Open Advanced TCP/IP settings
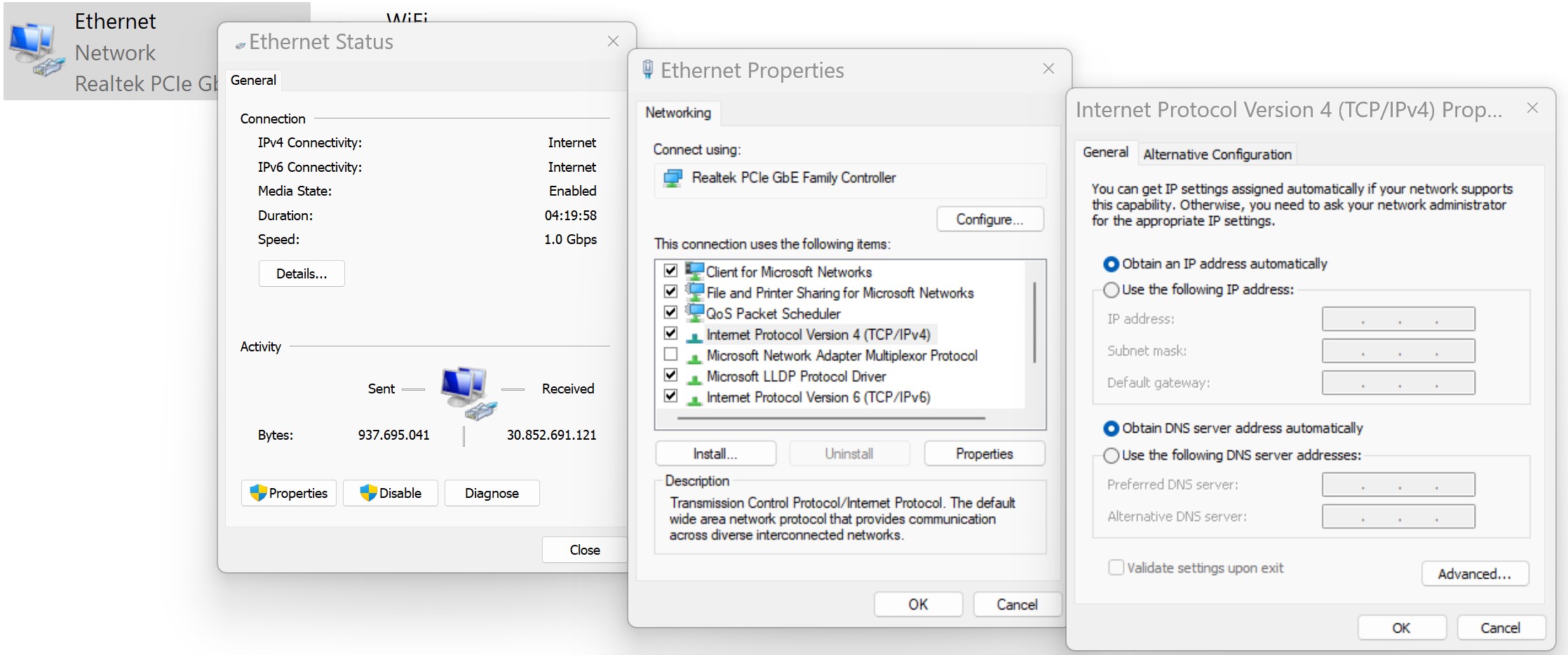The height and width of the screenshot is (655, 1568). pos(1475,574)
